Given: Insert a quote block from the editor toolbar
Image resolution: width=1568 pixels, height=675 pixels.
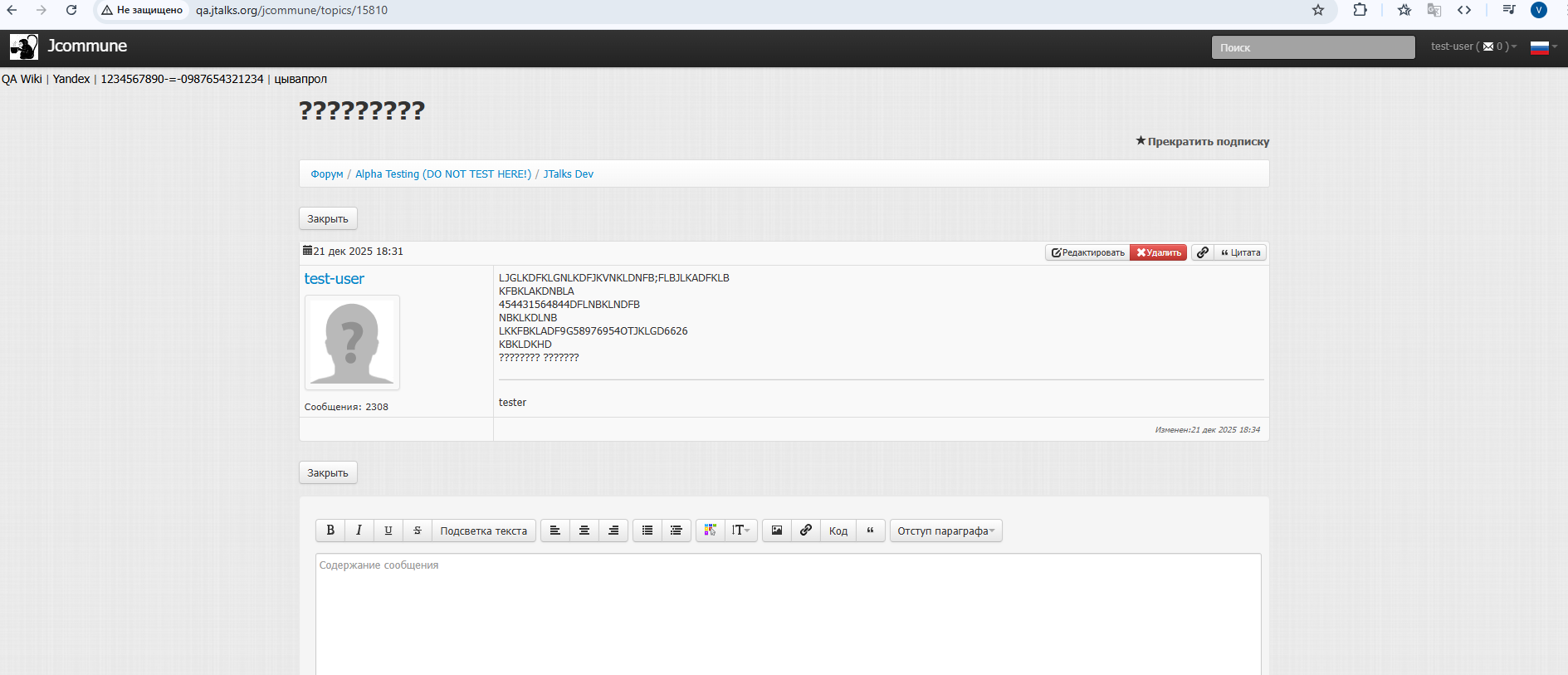Looking at the screenshot, I should click(870, 531).
